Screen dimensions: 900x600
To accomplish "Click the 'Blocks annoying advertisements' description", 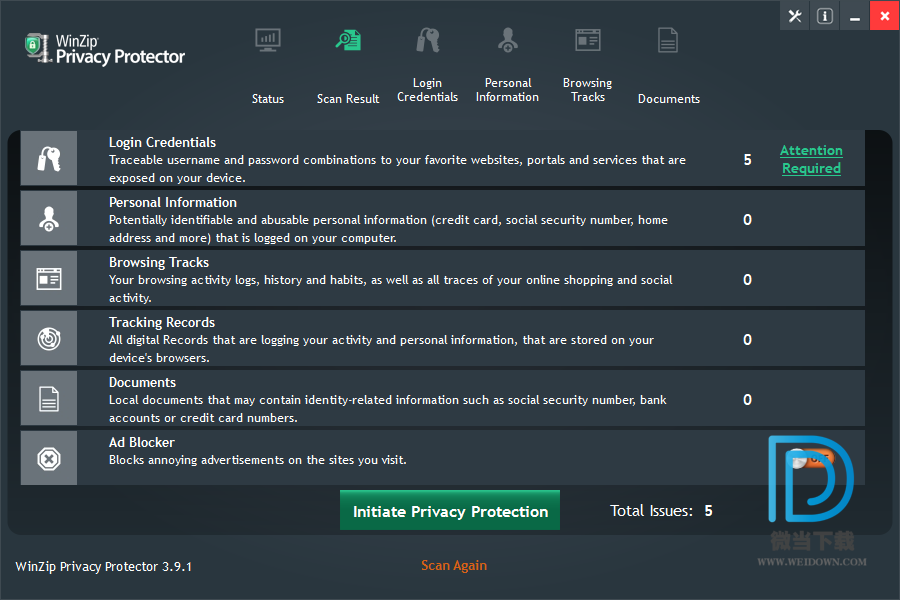I will pyautogui.click(x=258, y=460).
